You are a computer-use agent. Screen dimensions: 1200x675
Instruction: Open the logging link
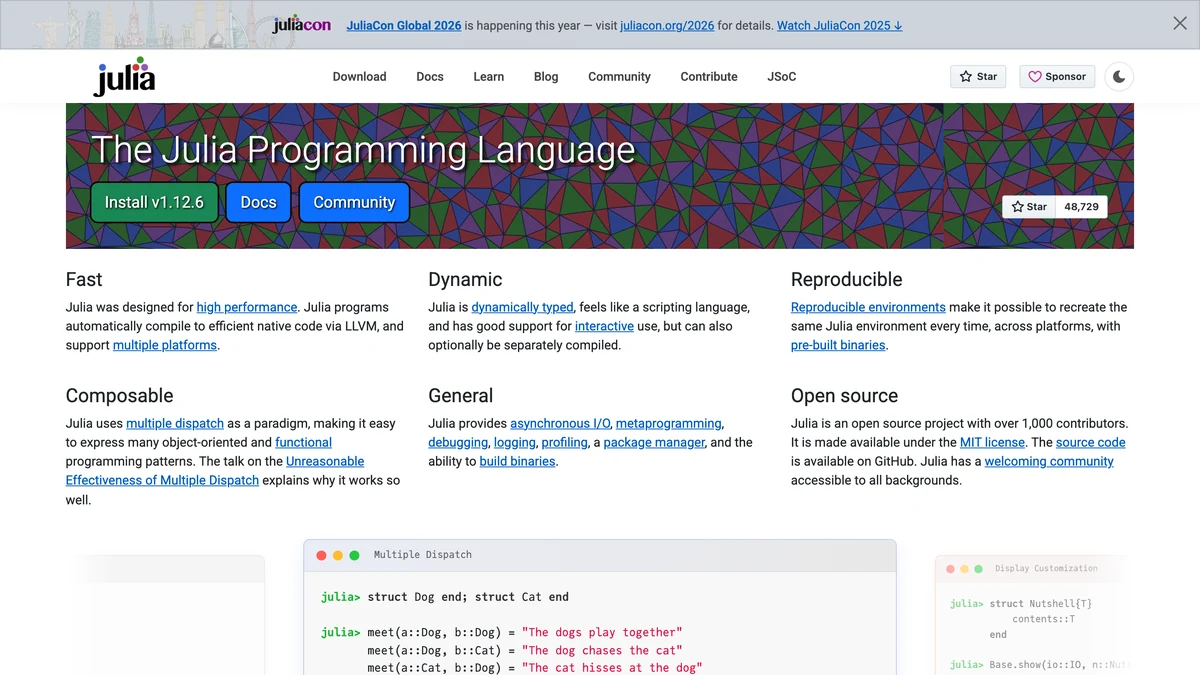pyautogui.click(x=515, y=442)
